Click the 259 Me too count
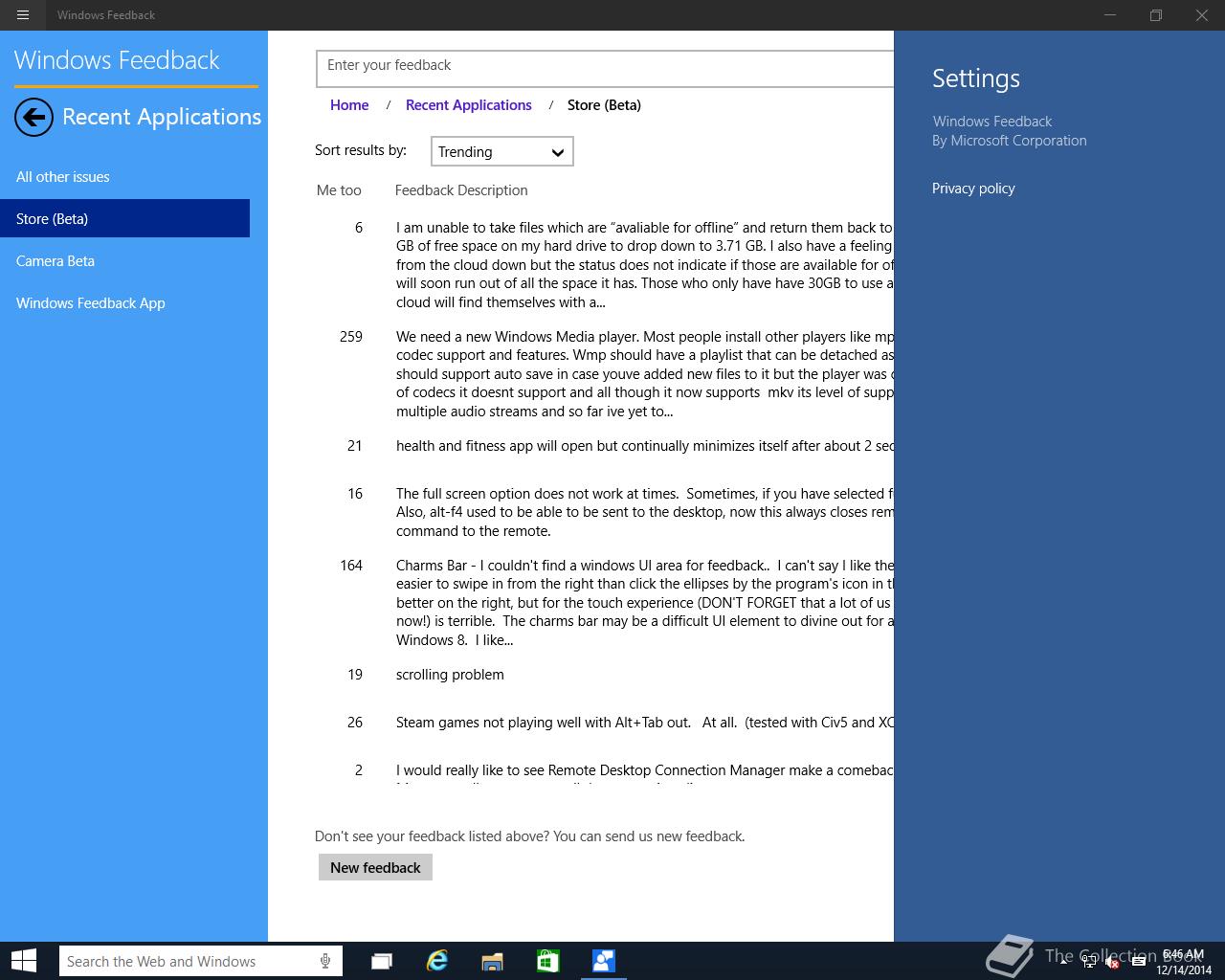 (x=351, y=337)
